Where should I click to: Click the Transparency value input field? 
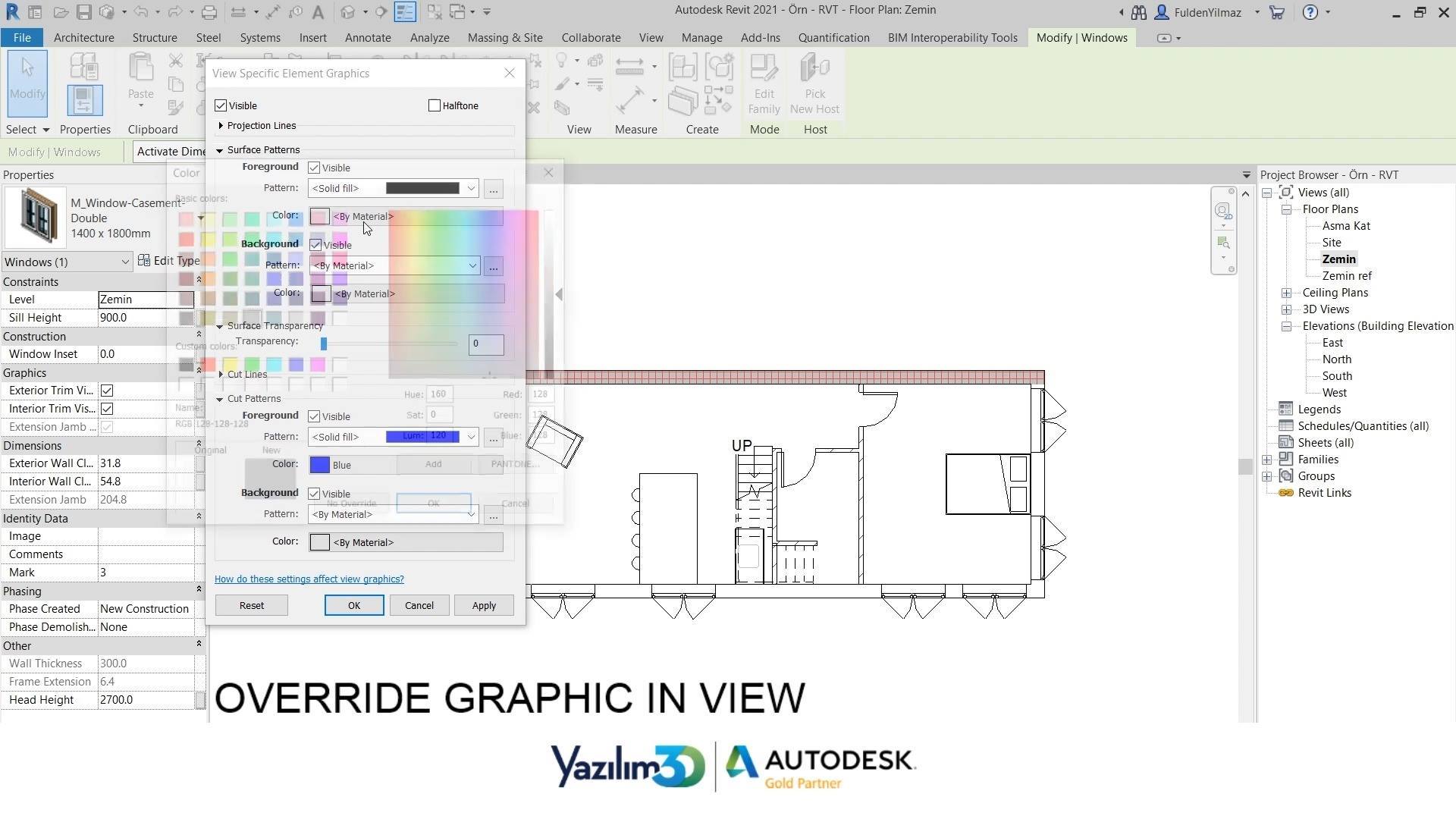pos(486,344)
